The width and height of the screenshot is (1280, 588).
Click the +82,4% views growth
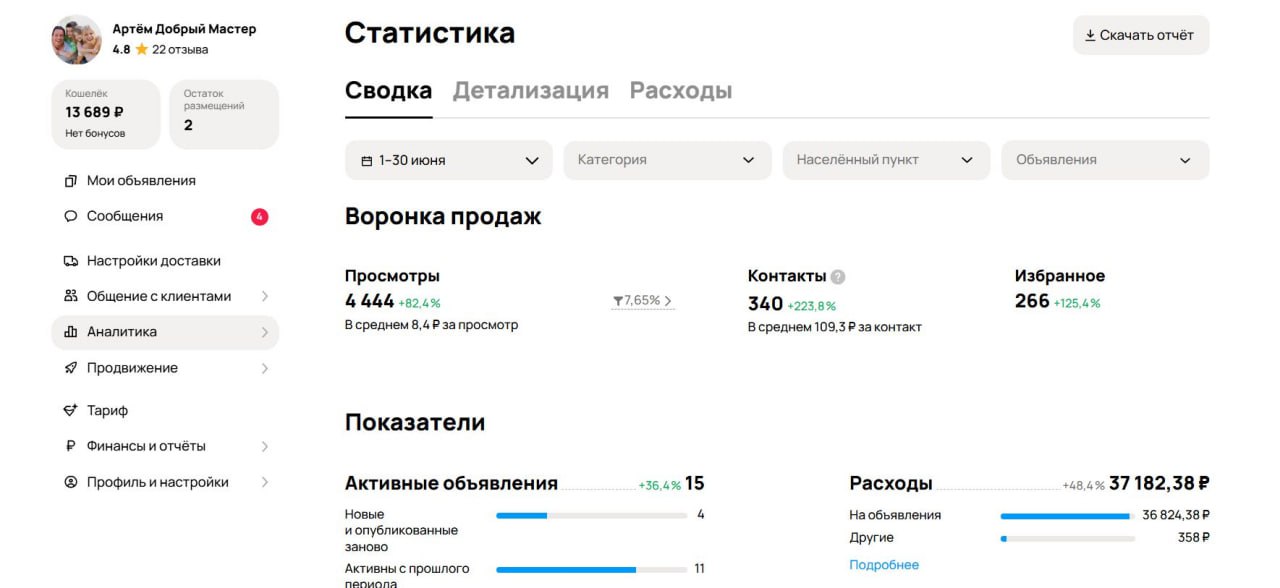coord(420,303)
